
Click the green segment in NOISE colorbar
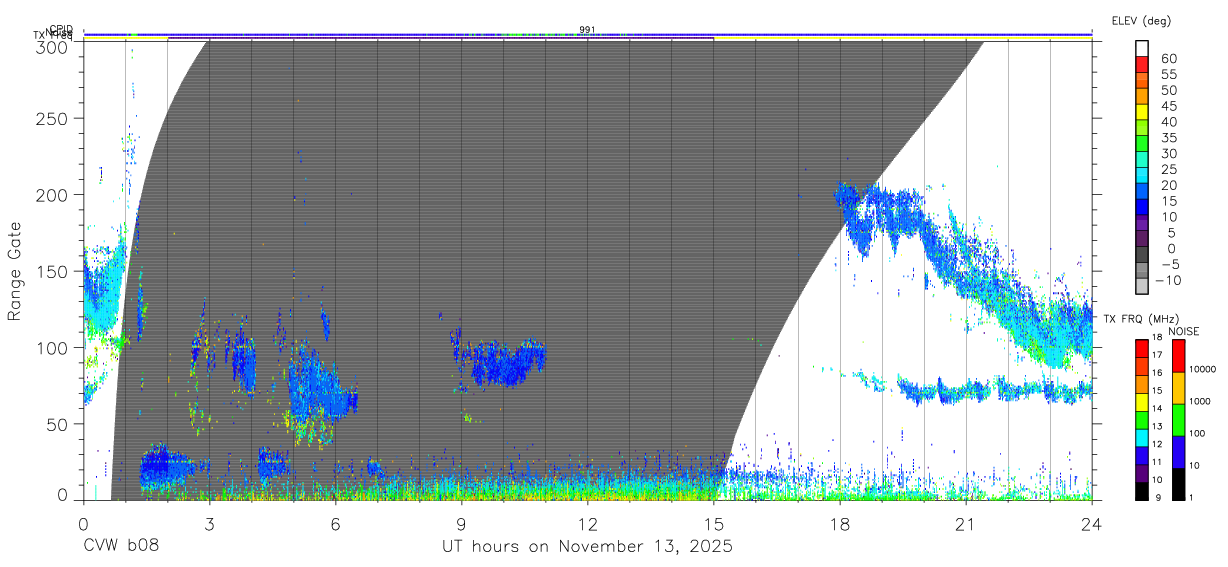[1177, 419]
